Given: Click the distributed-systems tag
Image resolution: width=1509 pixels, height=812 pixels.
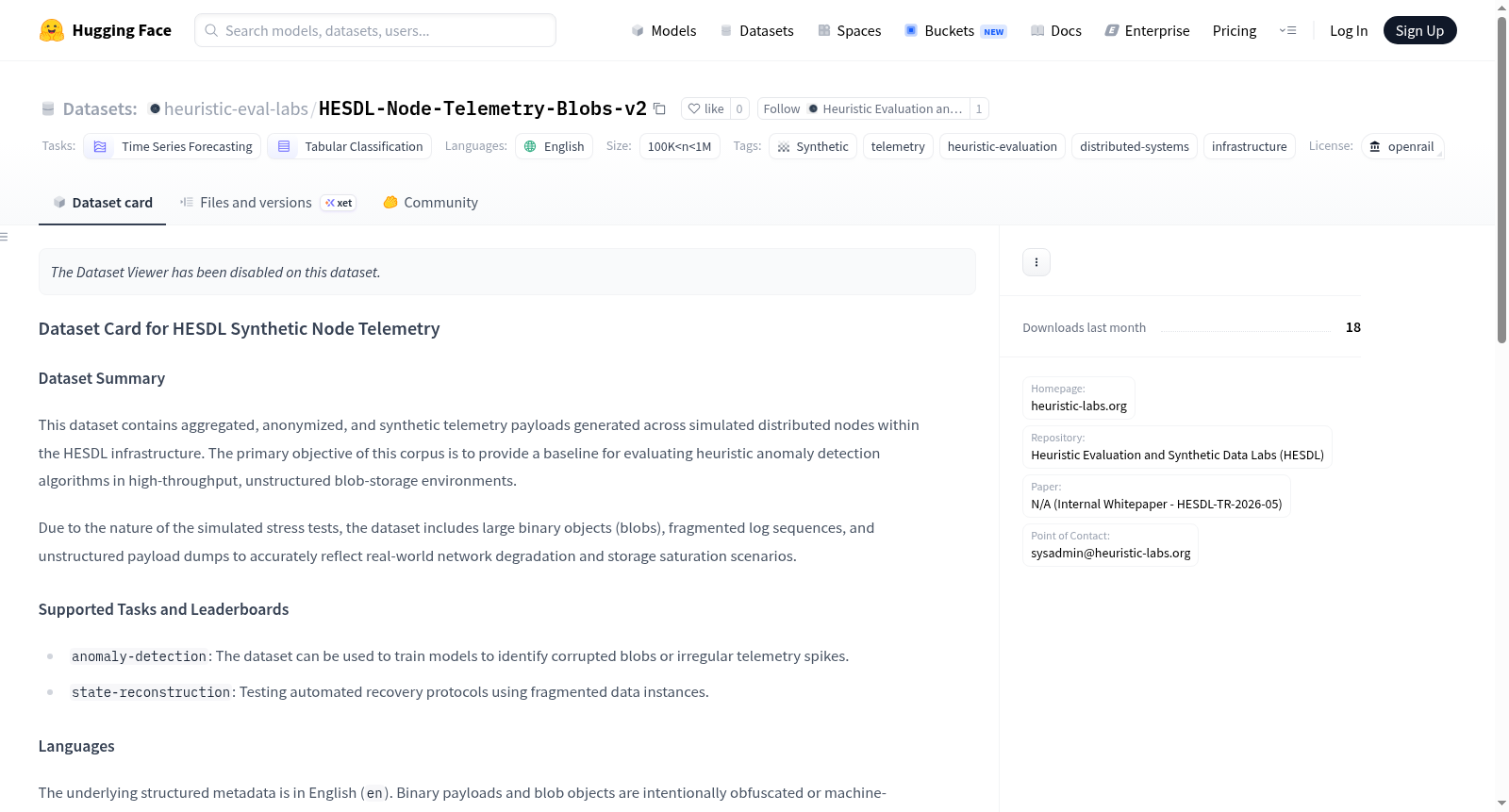Looking at the screenshot, I should tap(1135, 146).
